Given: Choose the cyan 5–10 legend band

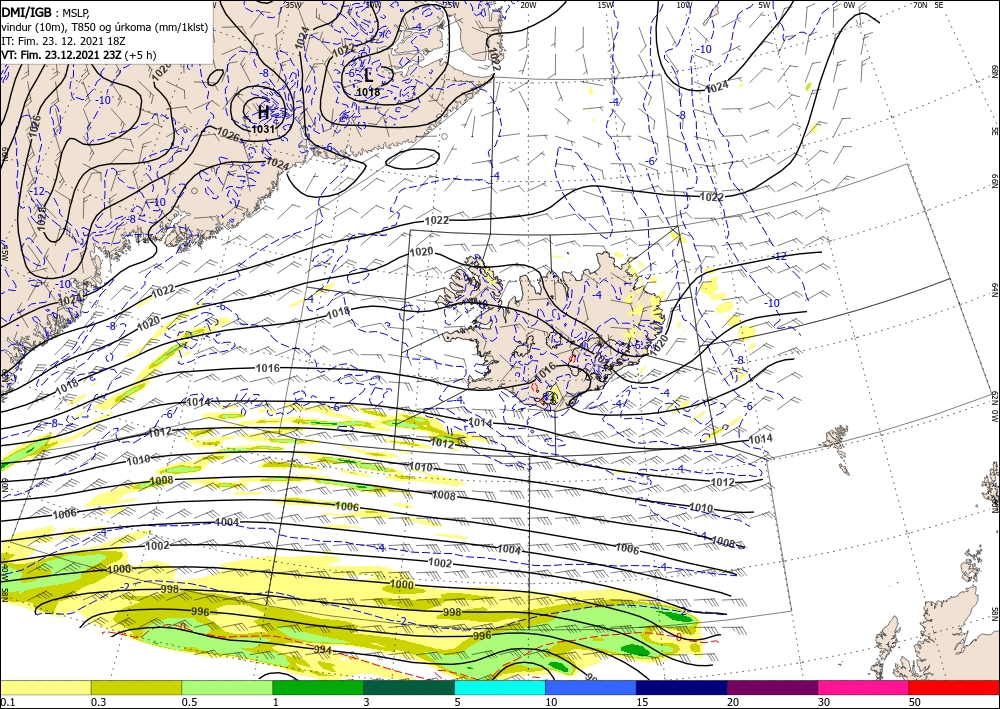Looking at the screenshot, I should pyautogui.click(x=500, y=687).
